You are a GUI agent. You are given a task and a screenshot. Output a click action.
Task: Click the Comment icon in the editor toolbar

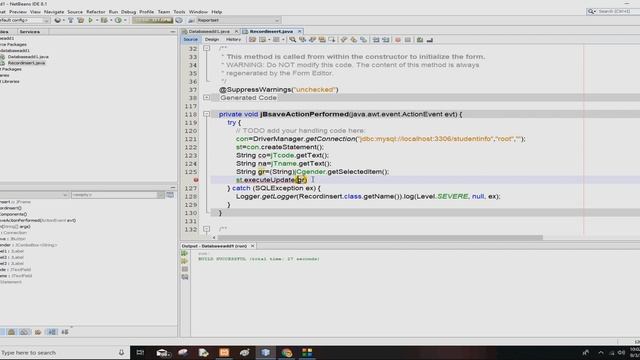pyautogui.click(x=420, y=40)
